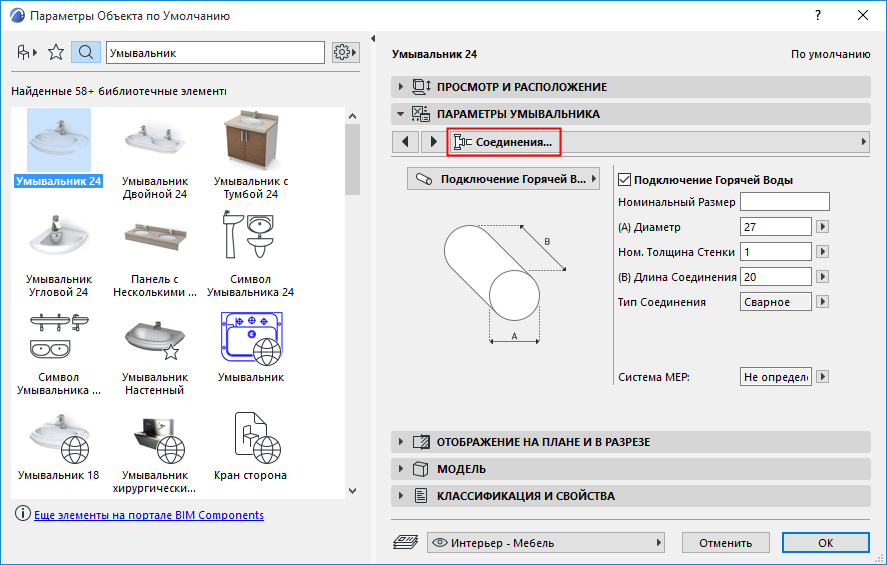The height and width of the screenshot is (565, 887).
Task: Click the ПРОСМОТР И РАСПОЛОЖЕНИЕ panel icon
Action: click(x=421, y=87)
